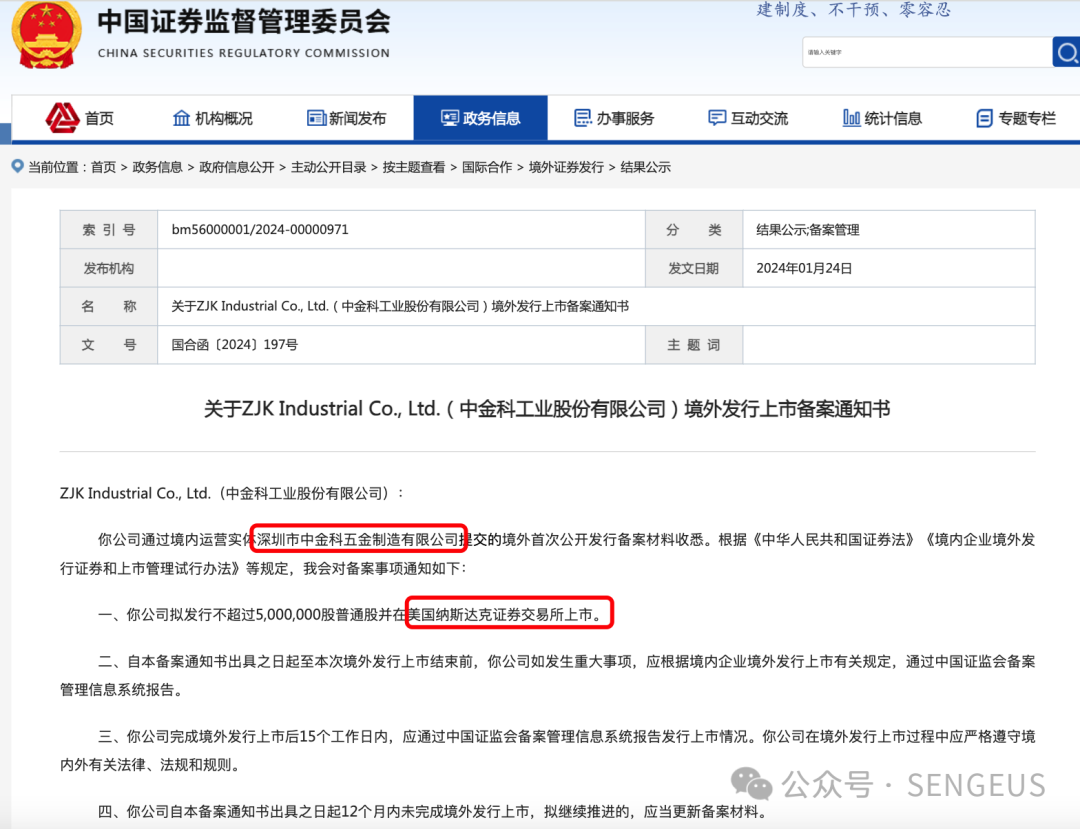The height and width of the screenshot is (829, 1080).
Task: Click the 发布机构 label cell
Action: (x=109, y=269)
